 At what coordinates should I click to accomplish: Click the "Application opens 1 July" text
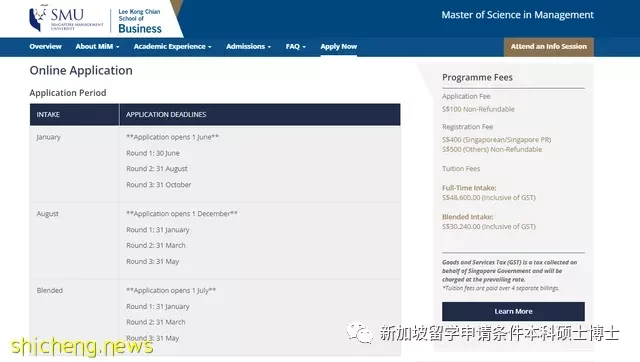[x=171, y=290]
